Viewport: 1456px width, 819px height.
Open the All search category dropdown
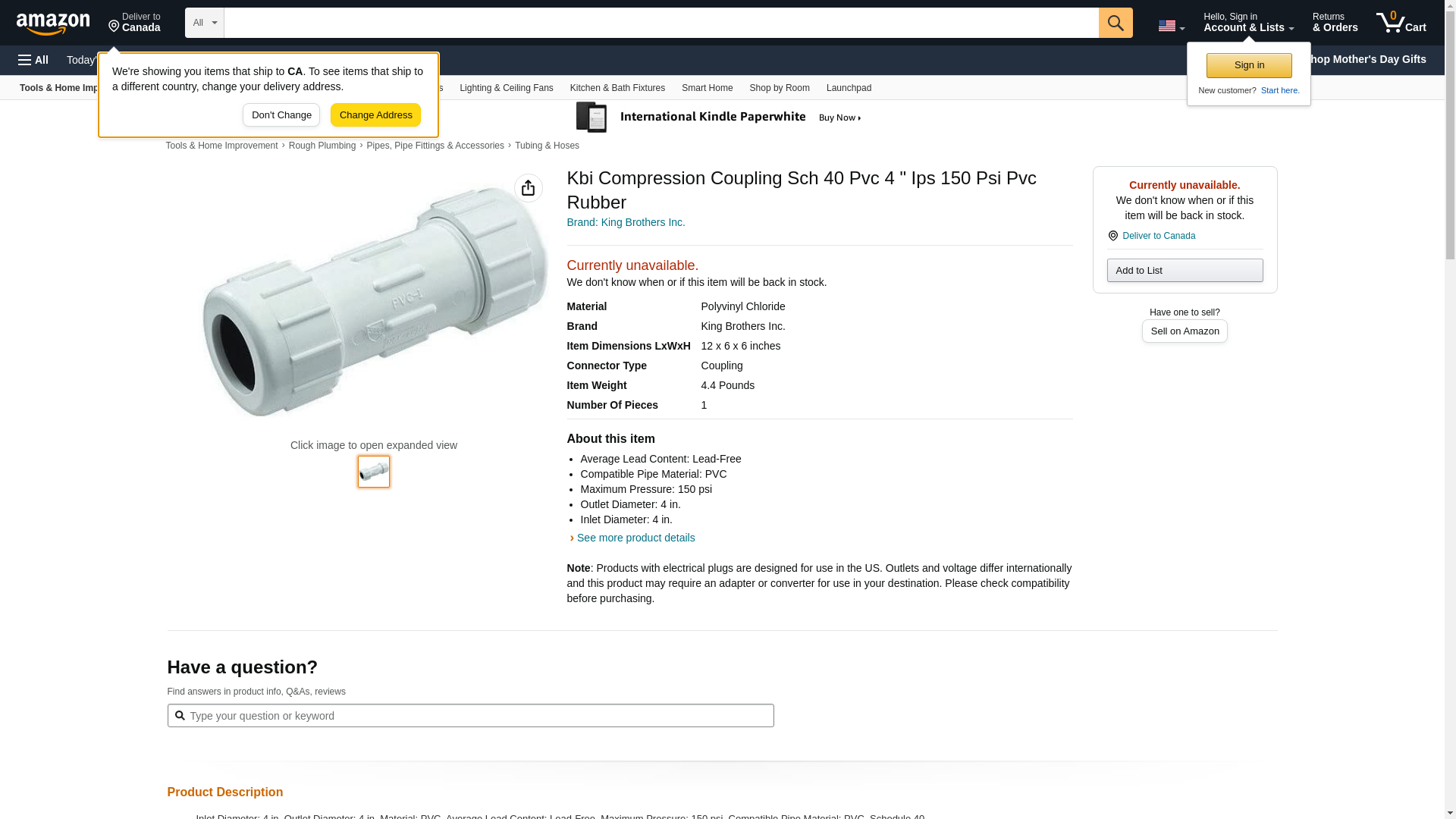(204, 23)
